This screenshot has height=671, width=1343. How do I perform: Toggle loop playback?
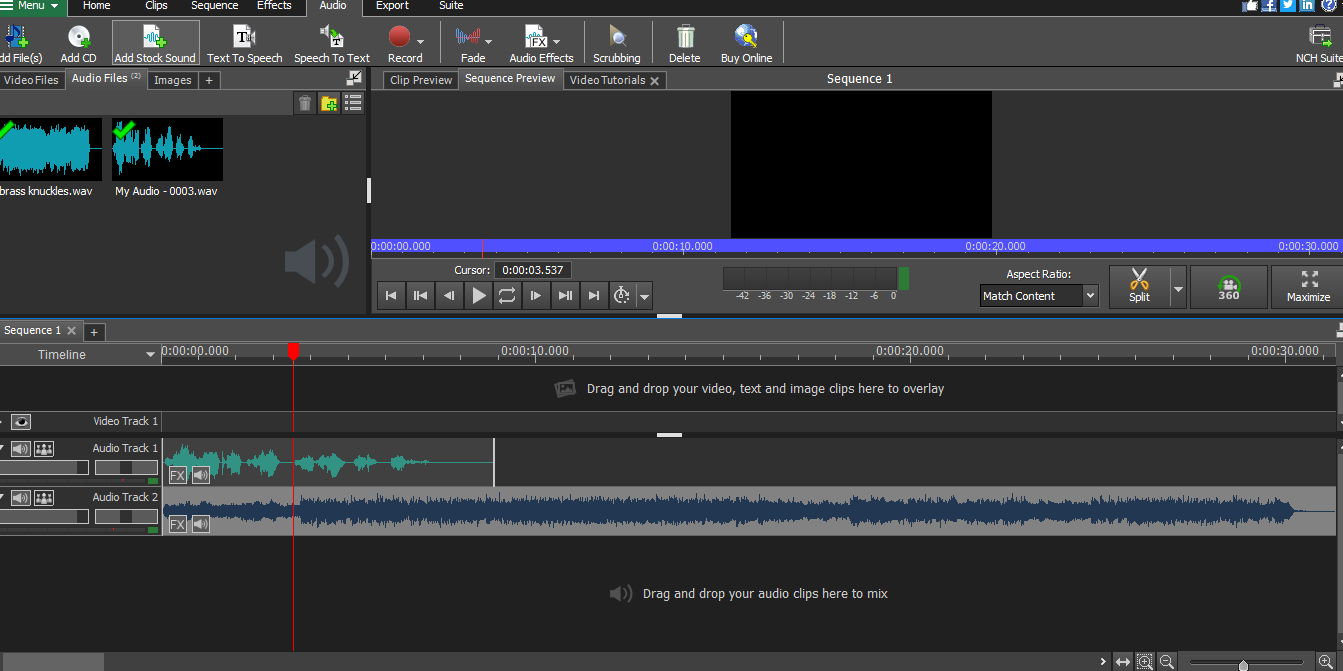(x=507, y=295)
